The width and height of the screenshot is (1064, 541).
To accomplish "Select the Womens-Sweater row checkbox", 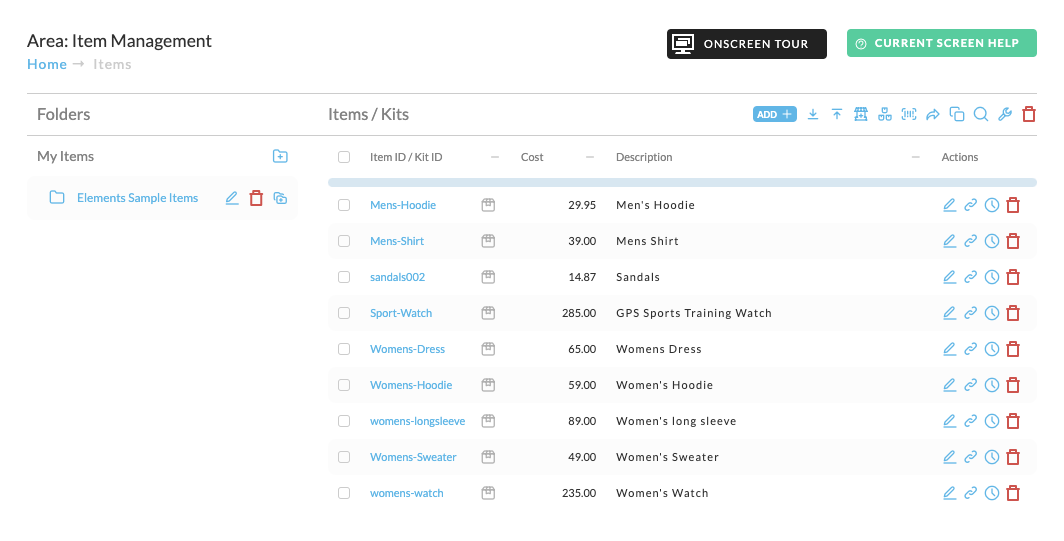I will 344,457.
